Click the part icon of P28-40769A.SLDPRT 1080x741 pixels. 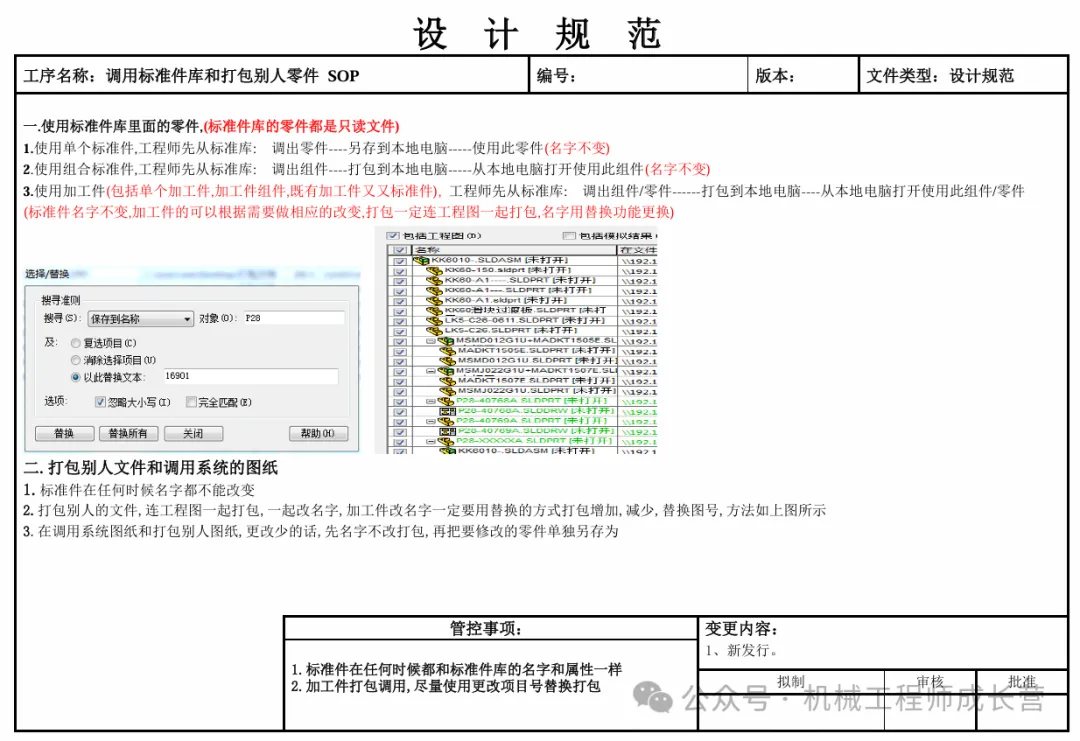446,421
